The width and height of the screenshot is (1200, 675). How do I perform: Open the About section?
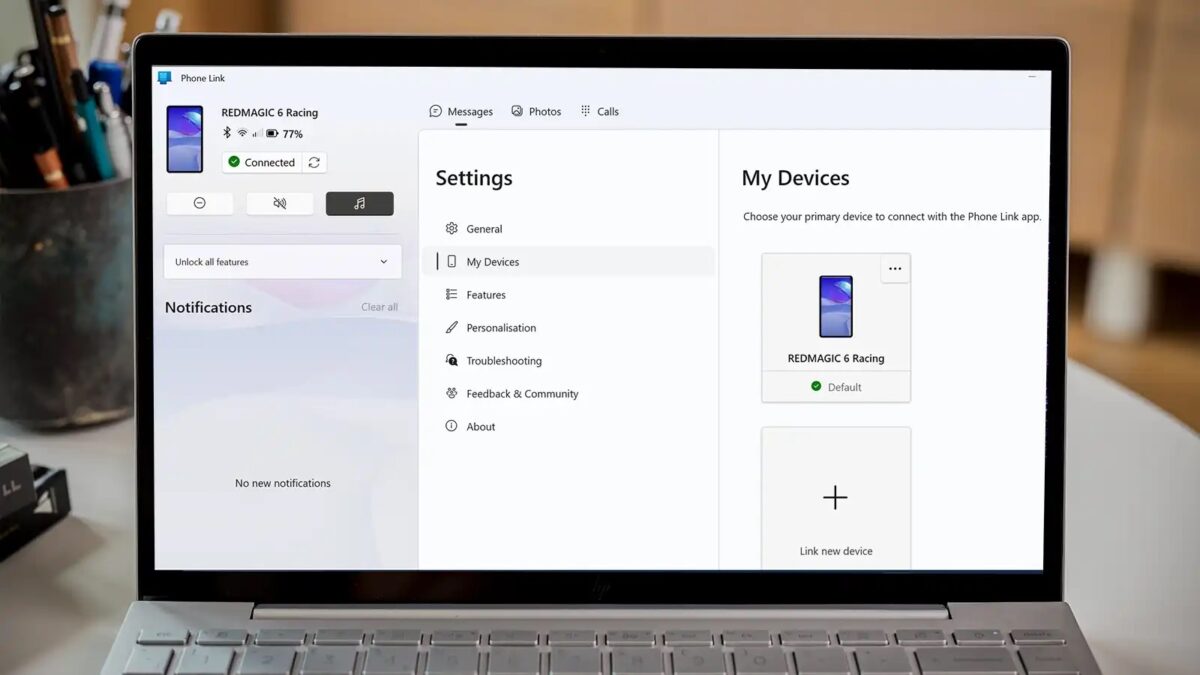point(568,427)
